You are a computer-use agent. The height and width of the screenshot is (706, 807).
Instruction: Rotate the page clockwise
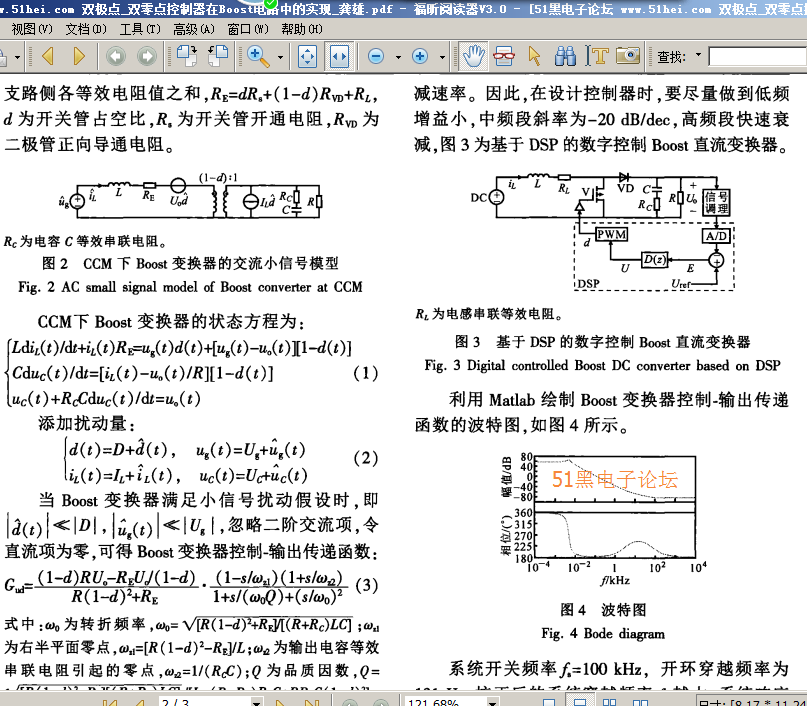(187, 56)
